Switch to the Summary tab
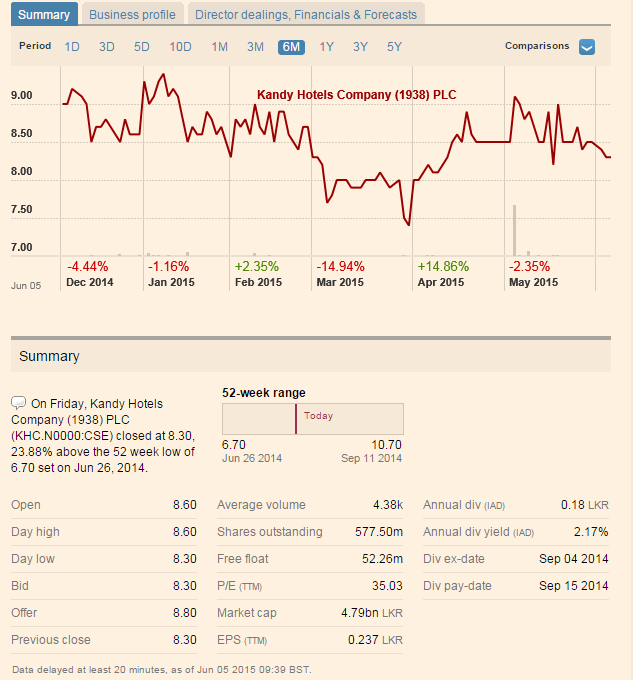This screenshot has height=680, width=633. [44, 14]
